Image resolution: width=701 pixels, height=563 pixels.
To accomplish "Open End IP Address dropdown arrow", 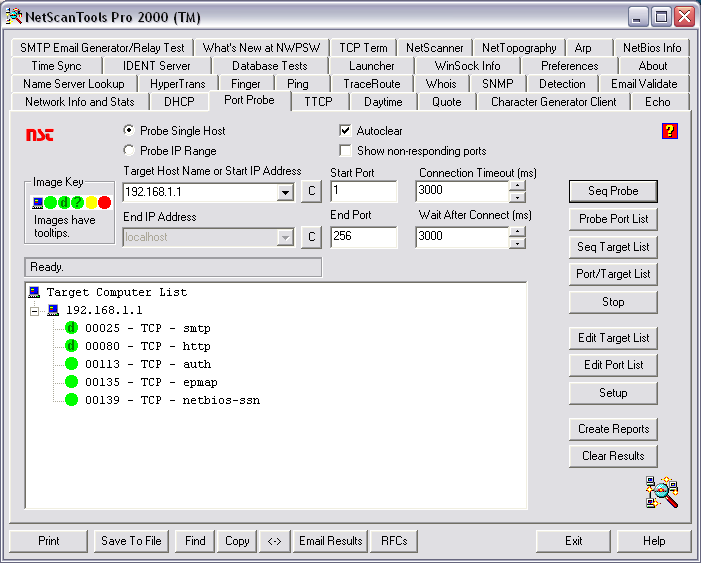I will pyautogui.click(x=285, y=237).
